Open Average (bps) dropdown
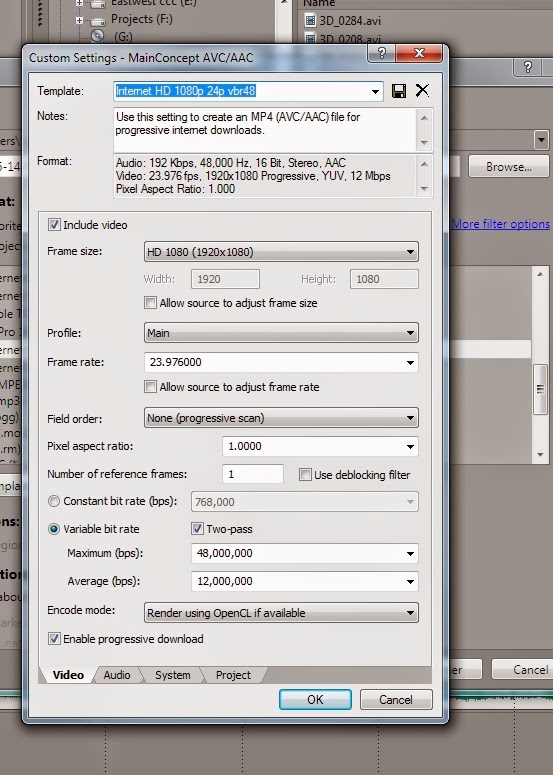Image resolution: width=553 pixels, height=775 pixels. tap(410, 581)
